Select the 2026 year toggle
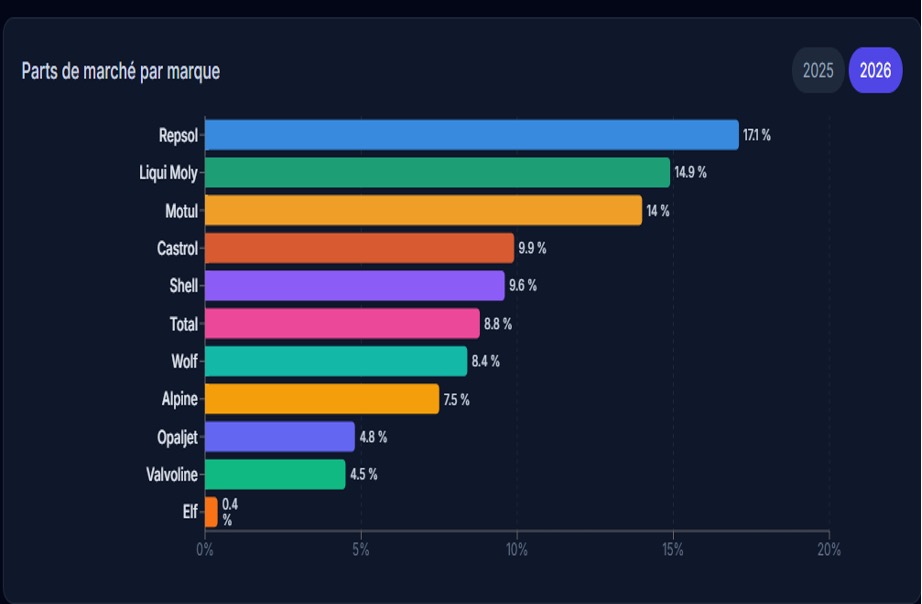This screenshot has height=604, width=922. [875, 70]
